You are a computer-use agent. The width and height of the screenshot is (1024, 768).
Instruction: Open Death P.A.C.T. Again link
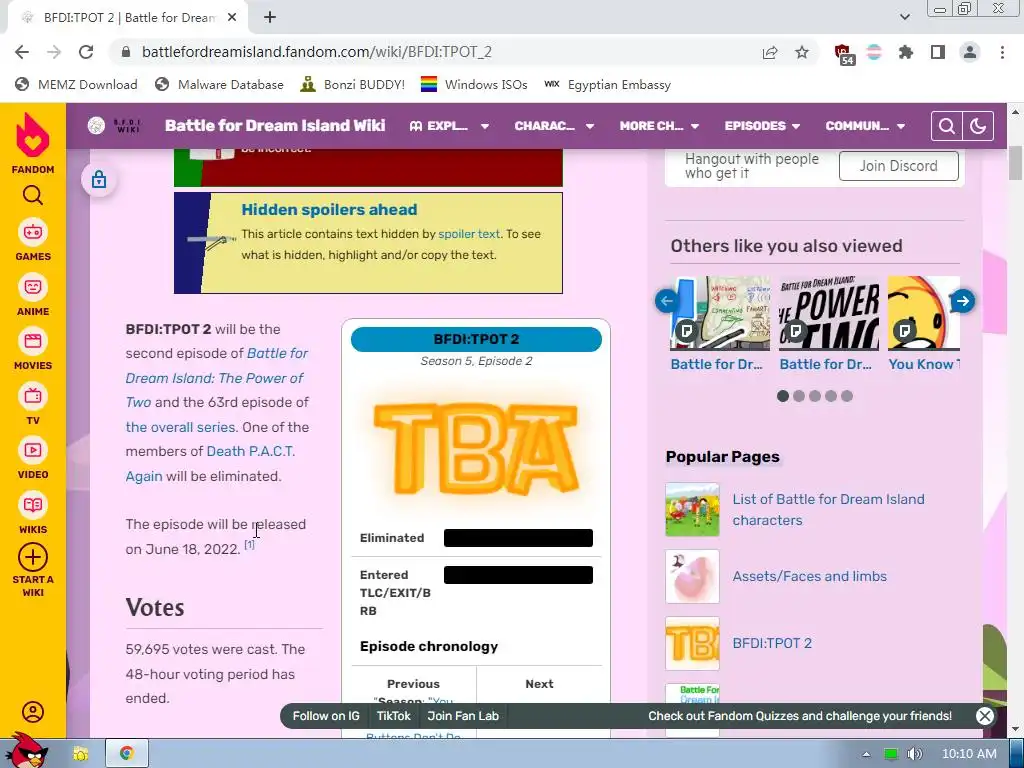coord(210,464)
